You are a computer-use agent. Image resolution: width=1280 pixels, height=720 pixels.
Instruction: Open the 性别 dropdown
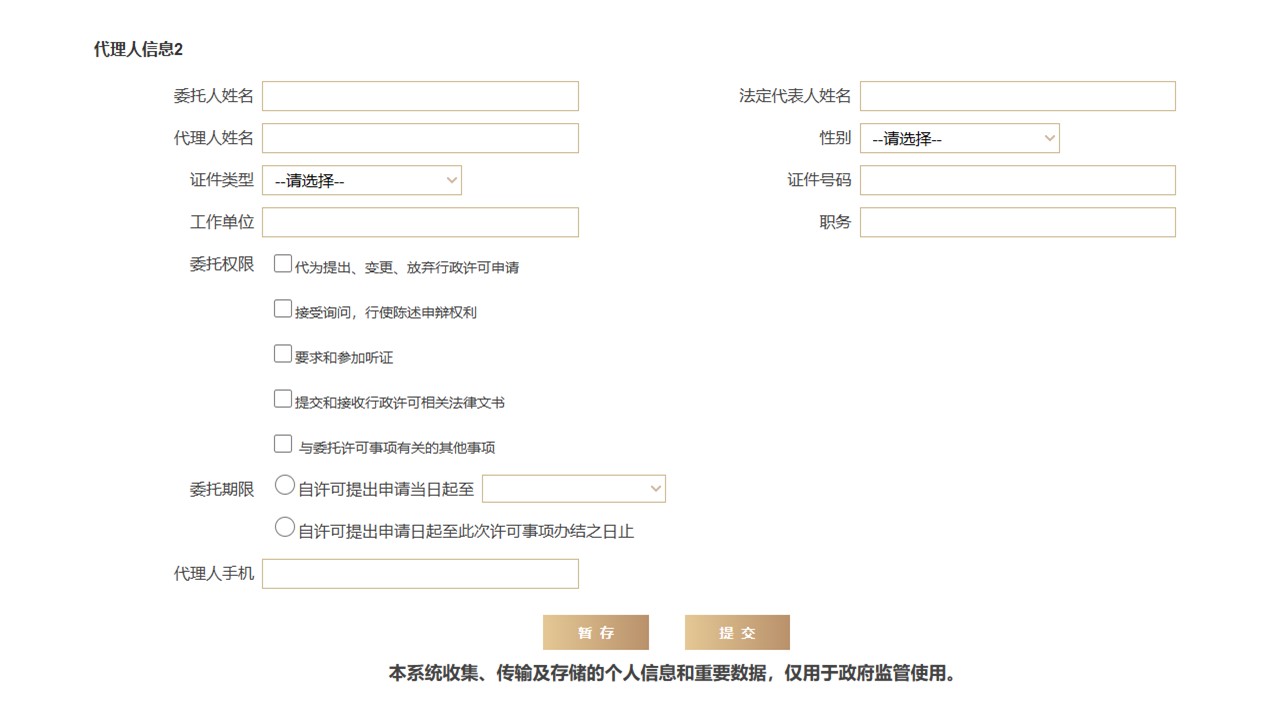click(959, 138)
